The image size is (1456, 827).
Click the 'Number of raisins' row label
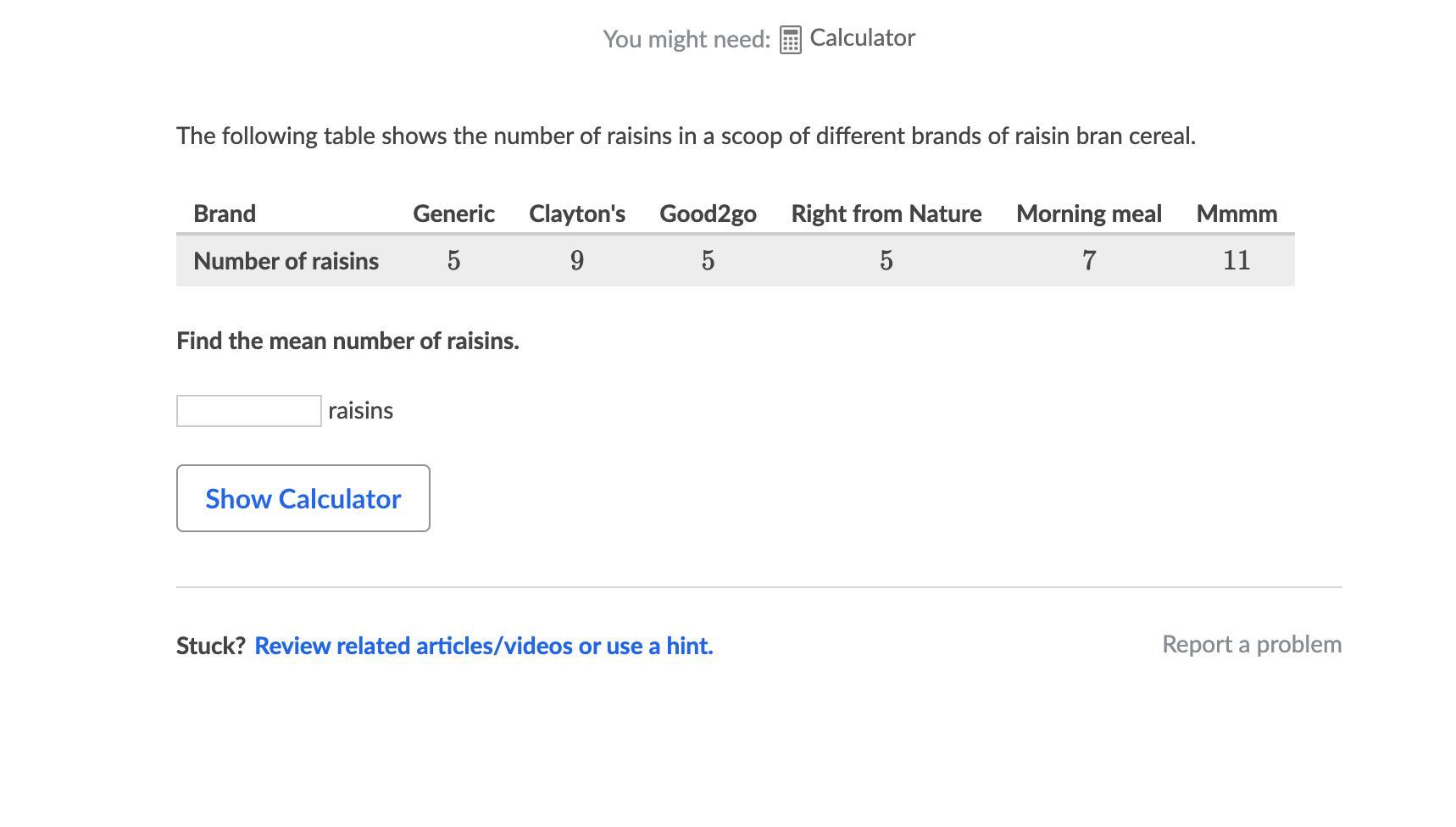tap(286, 261)
